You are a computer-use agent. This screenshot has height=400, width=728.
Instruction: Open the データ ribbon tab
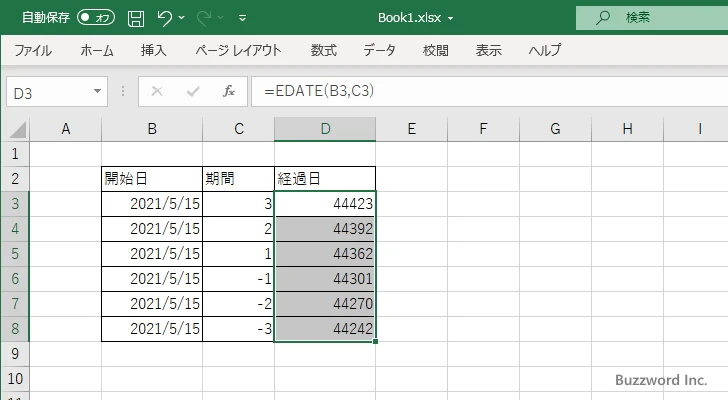pos(379,50)
